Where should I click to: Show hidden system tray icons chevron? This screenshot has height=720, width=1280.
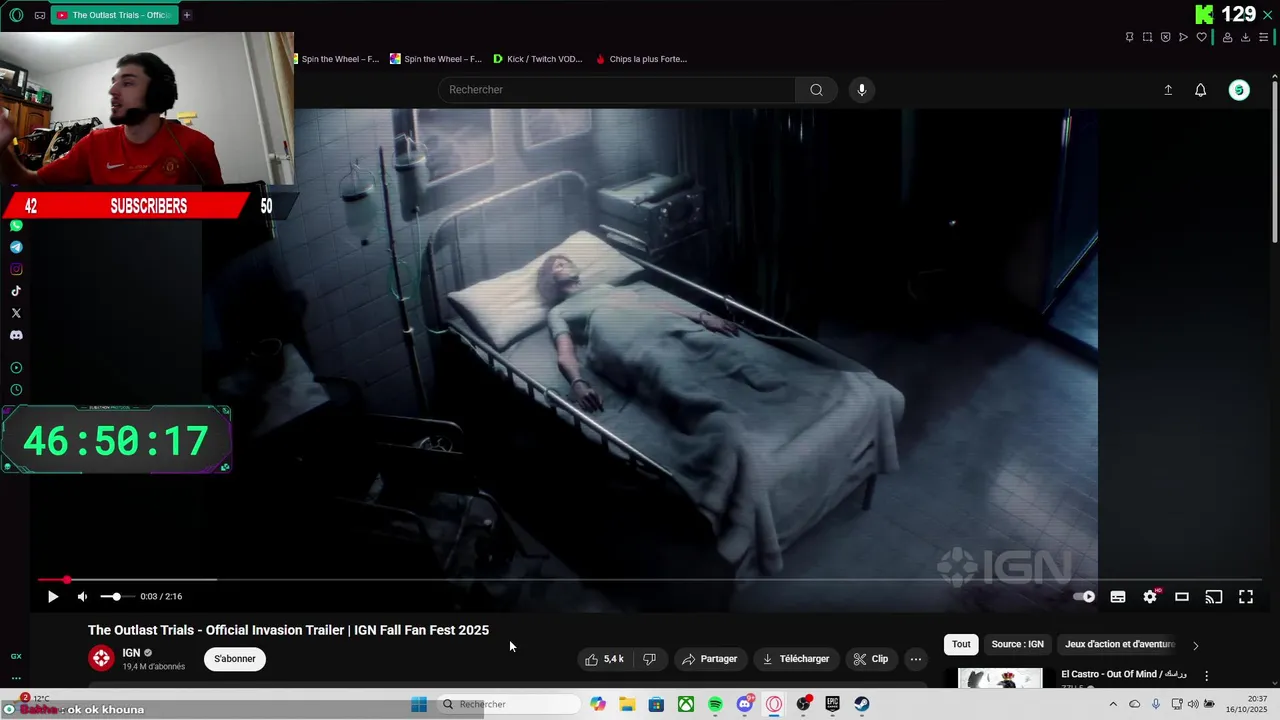[1113, 704]
